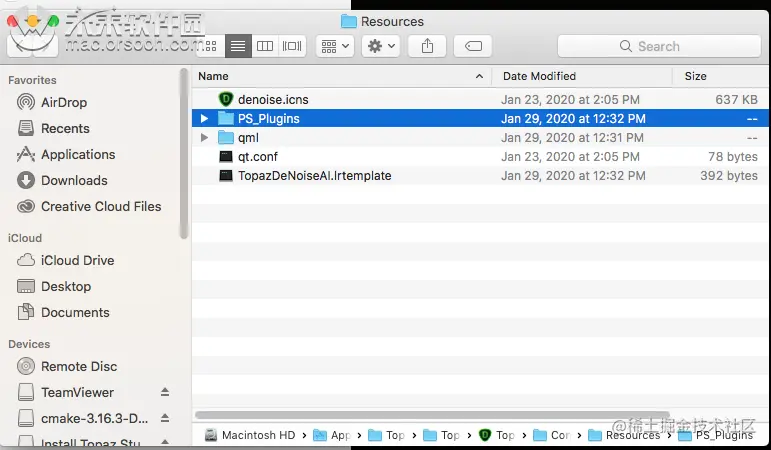The height and width of the screenshot is (450, 771).
Task: Switch to icon view mode
Action: 211,46
